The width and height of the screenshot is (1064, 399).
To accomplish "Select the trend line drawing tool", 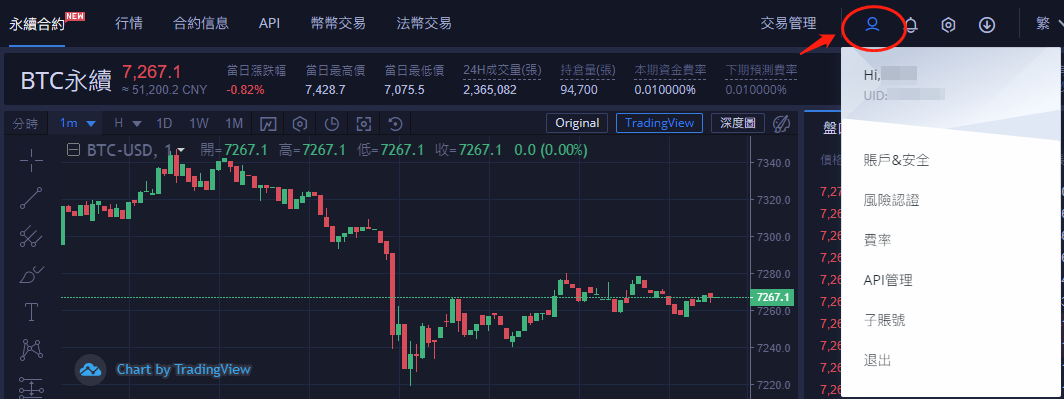I will 31,198.
